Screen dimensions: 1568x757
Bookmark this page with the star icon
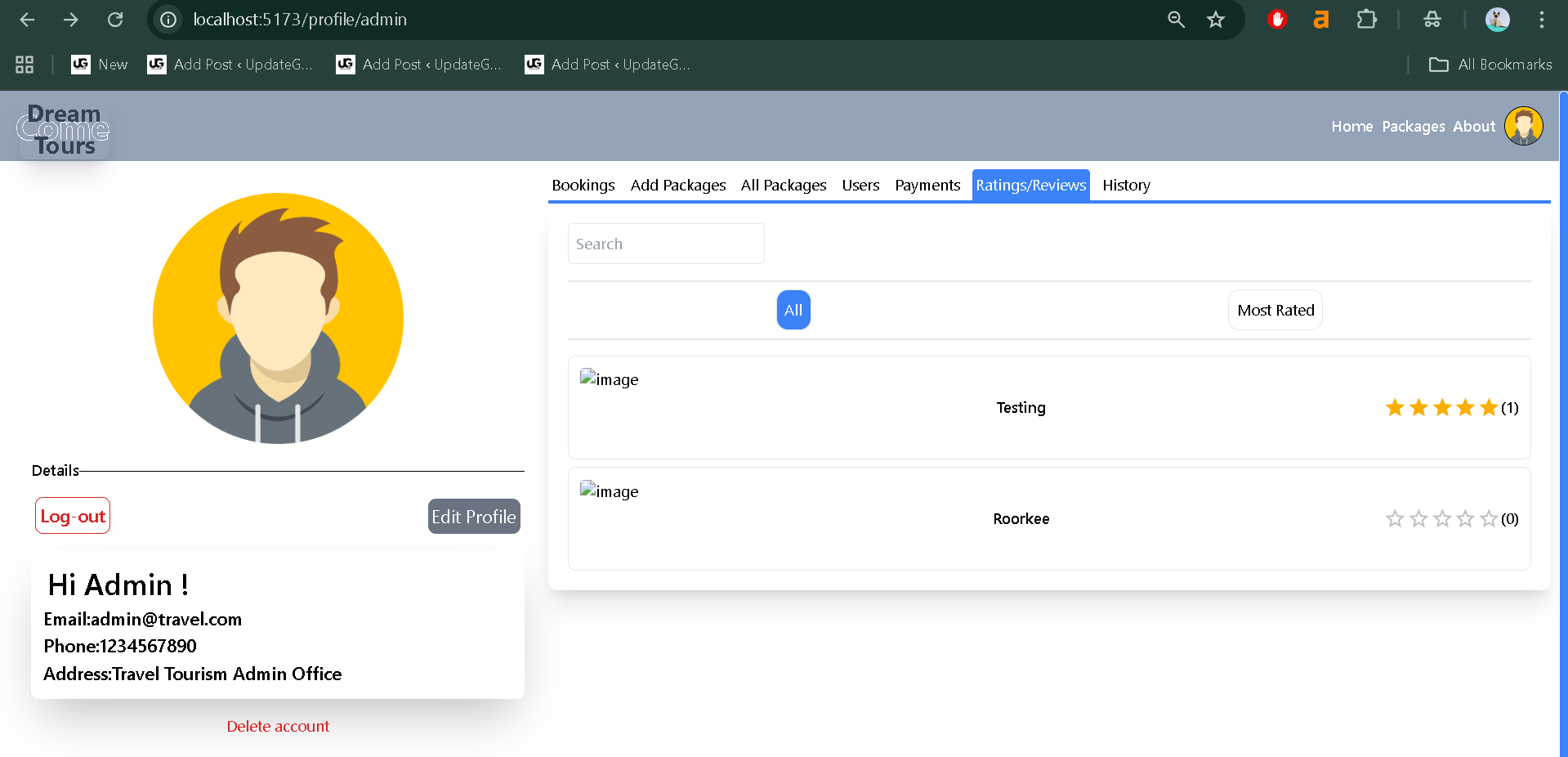click(1216, 20)
